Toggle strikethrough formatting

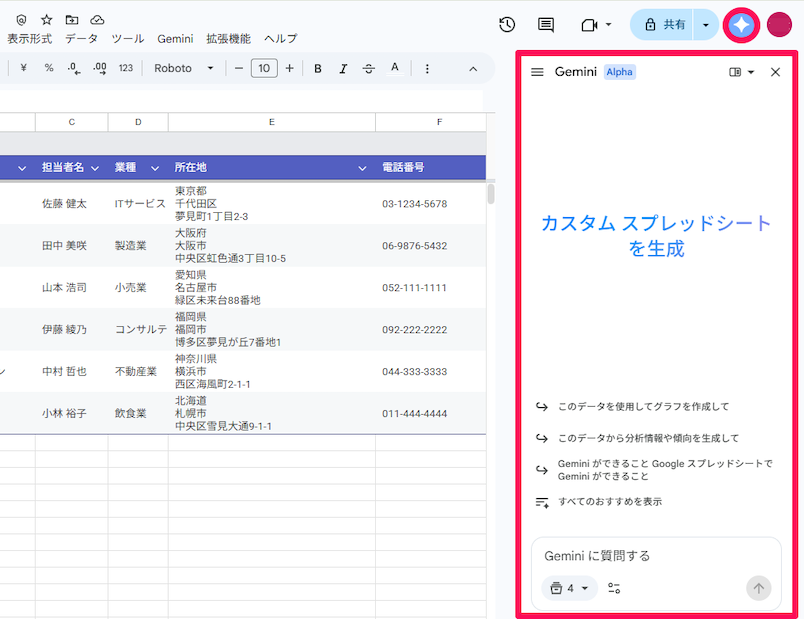(369, 68)
